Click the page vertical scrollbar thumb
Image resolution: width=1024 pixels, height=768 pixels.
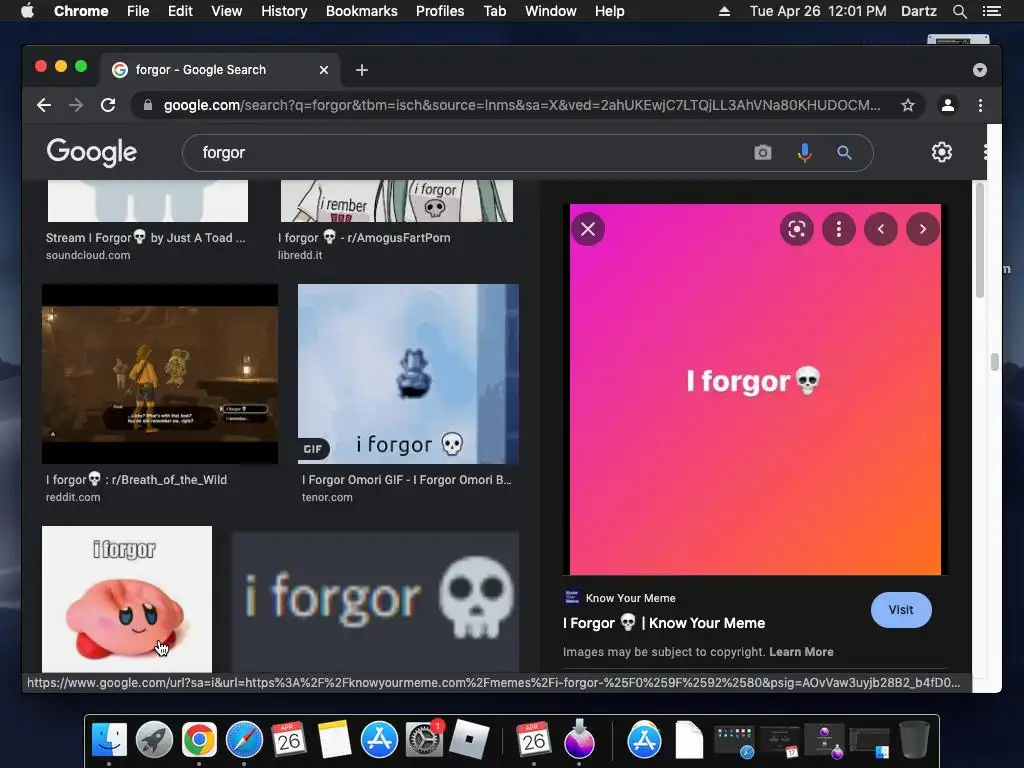(979, 242)
